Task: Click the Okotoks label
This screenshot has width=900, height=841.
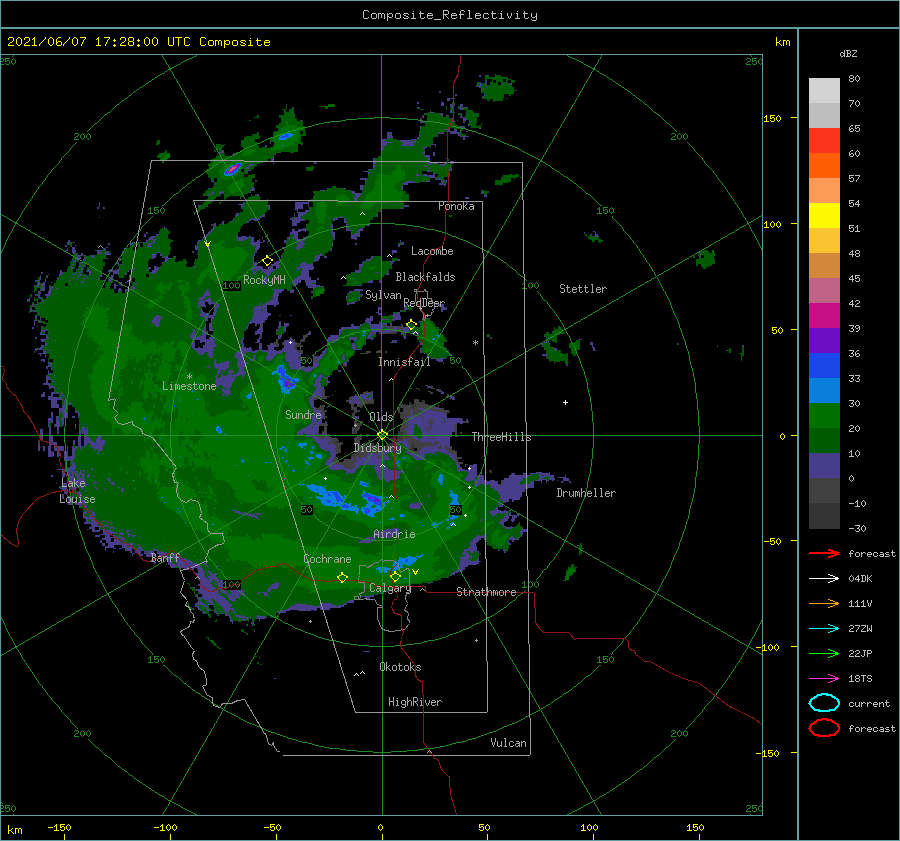Action: click(400, 667)
